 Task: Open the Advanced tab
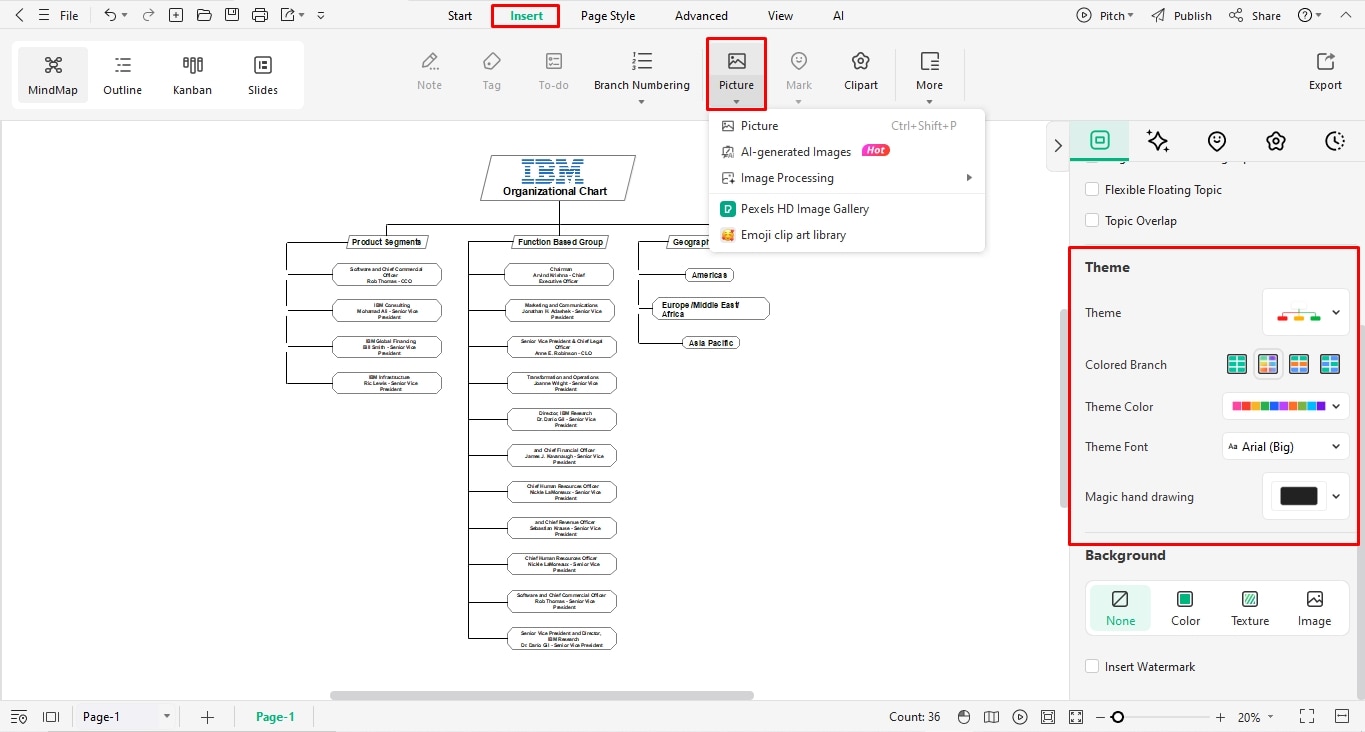(701, 16)
